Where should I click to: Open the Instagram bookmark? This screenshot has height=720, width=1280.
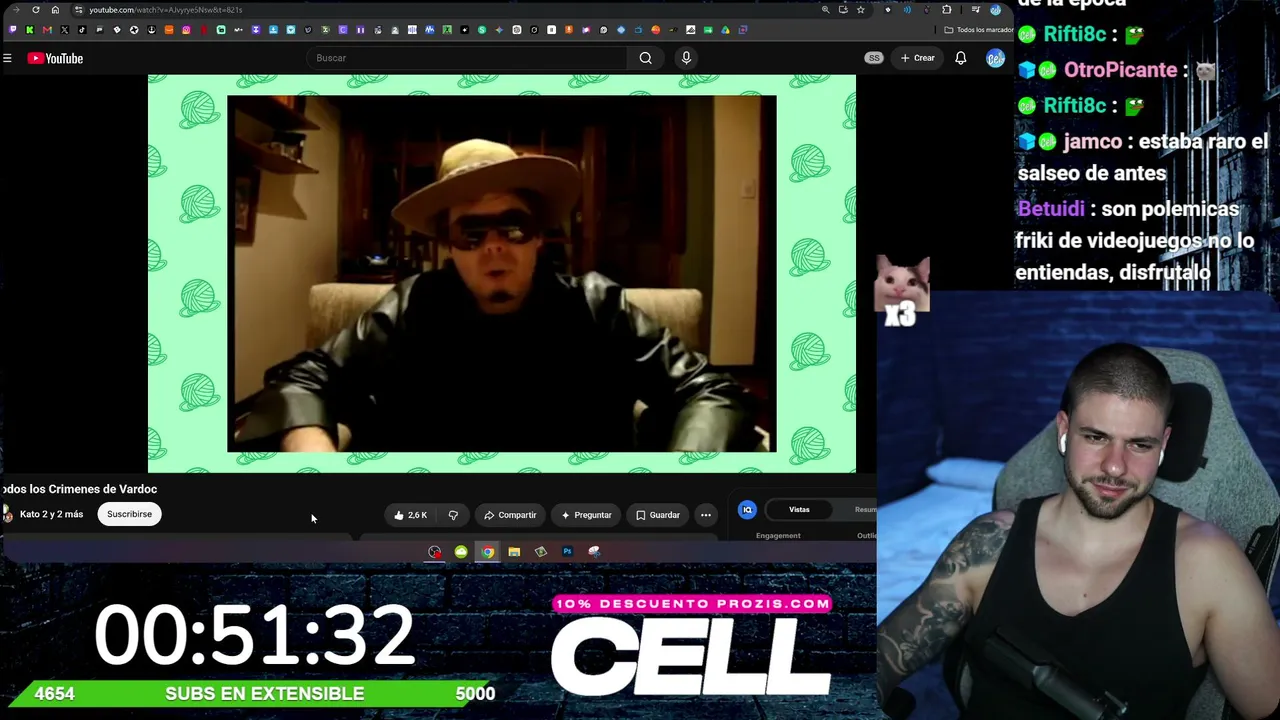[186, 30]
